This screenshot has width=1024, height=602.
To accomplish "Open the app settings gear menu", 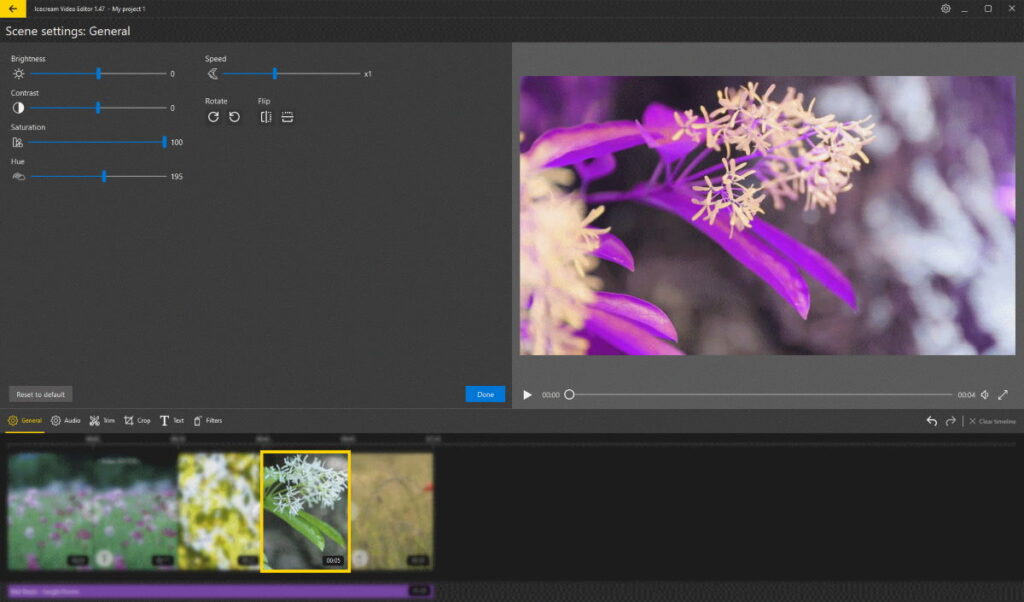I will coord(946,8).
